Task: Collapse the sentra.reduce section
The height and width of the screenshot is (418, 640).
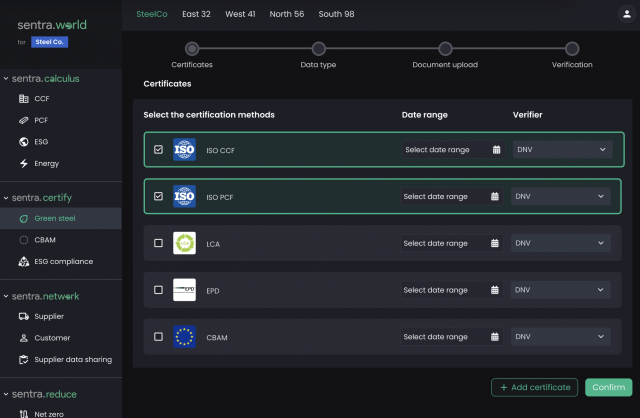Action: pyautogui.click(x=6, y=394)
